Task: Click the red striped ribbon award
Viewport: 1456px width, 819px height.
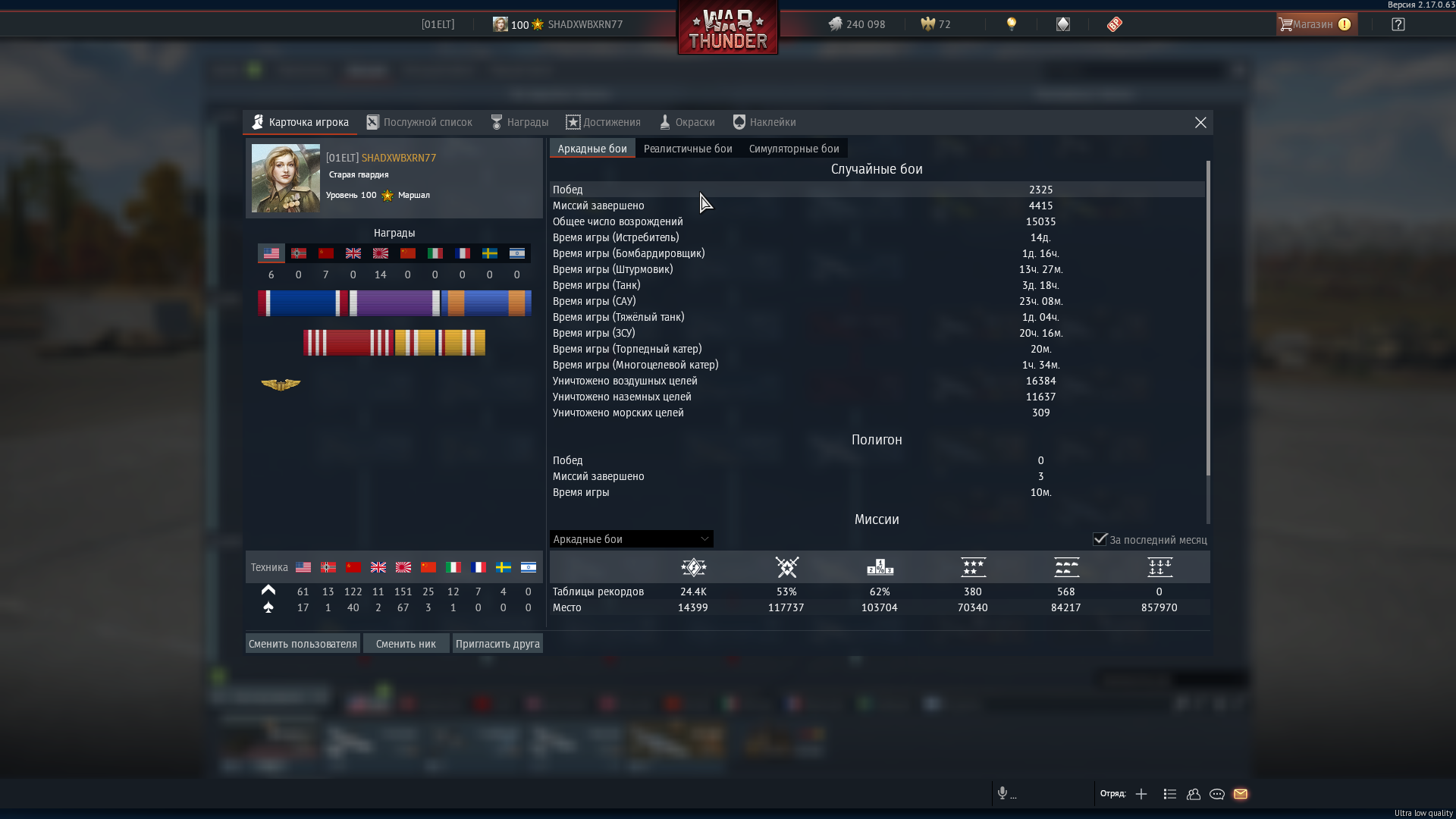Action: tap(348, 343)
